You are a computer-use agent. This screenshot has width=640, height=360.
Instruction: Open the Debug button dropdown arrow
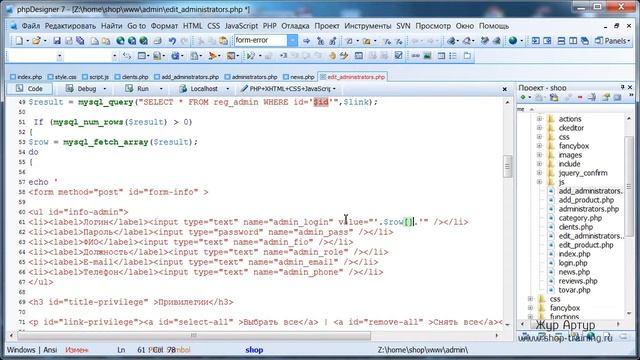pos(104,89)
